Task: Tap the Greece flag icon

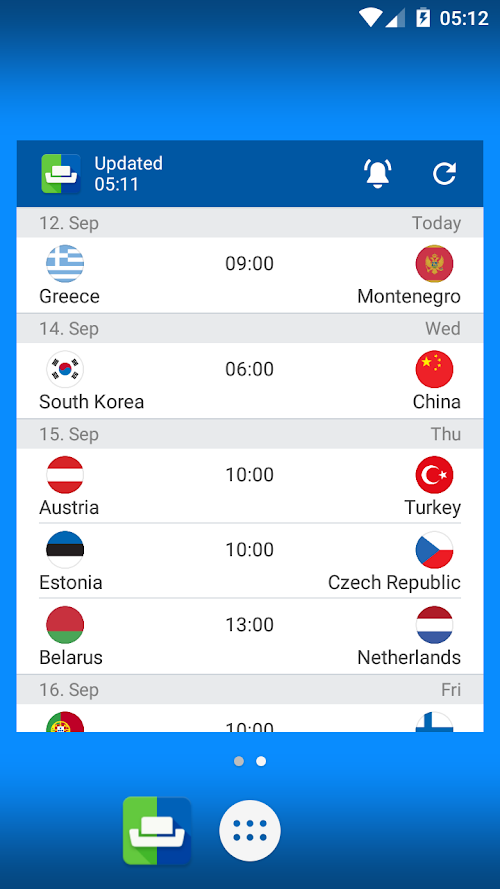Action: point(65,264)
